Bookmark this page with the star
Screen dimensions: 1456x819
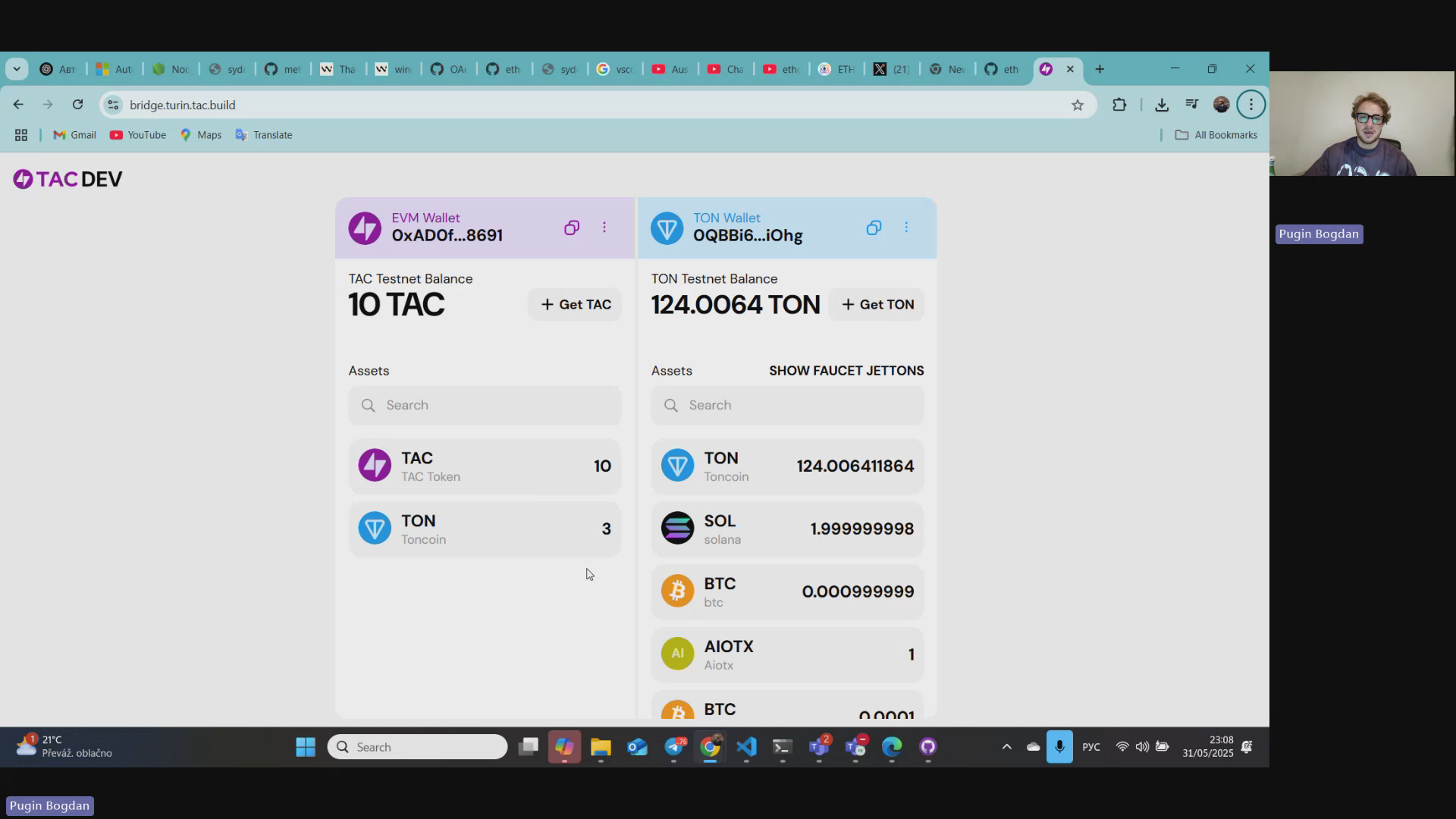tap(1078, 105)
